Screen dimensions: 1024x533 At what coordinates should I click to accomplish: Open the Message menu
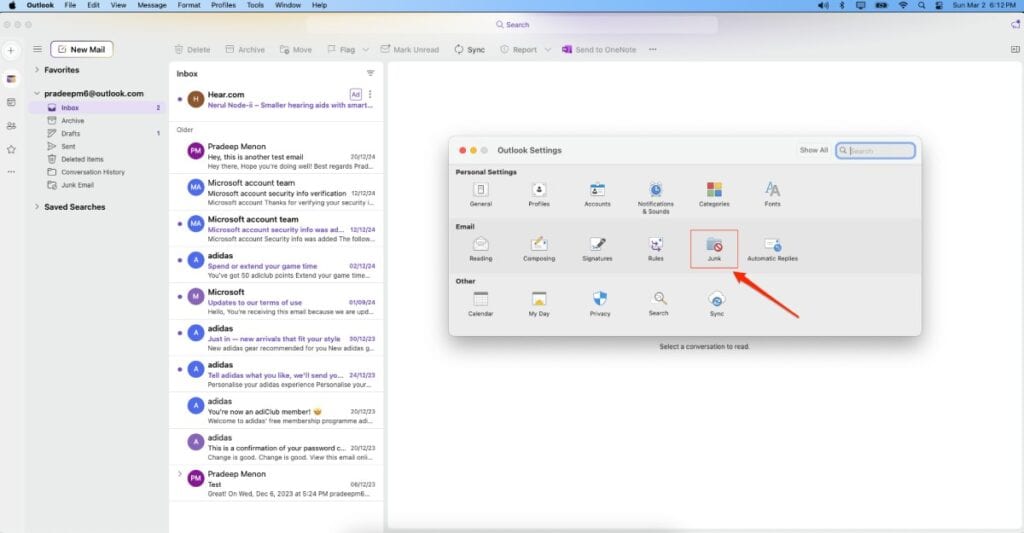click(x=152, y=5)
